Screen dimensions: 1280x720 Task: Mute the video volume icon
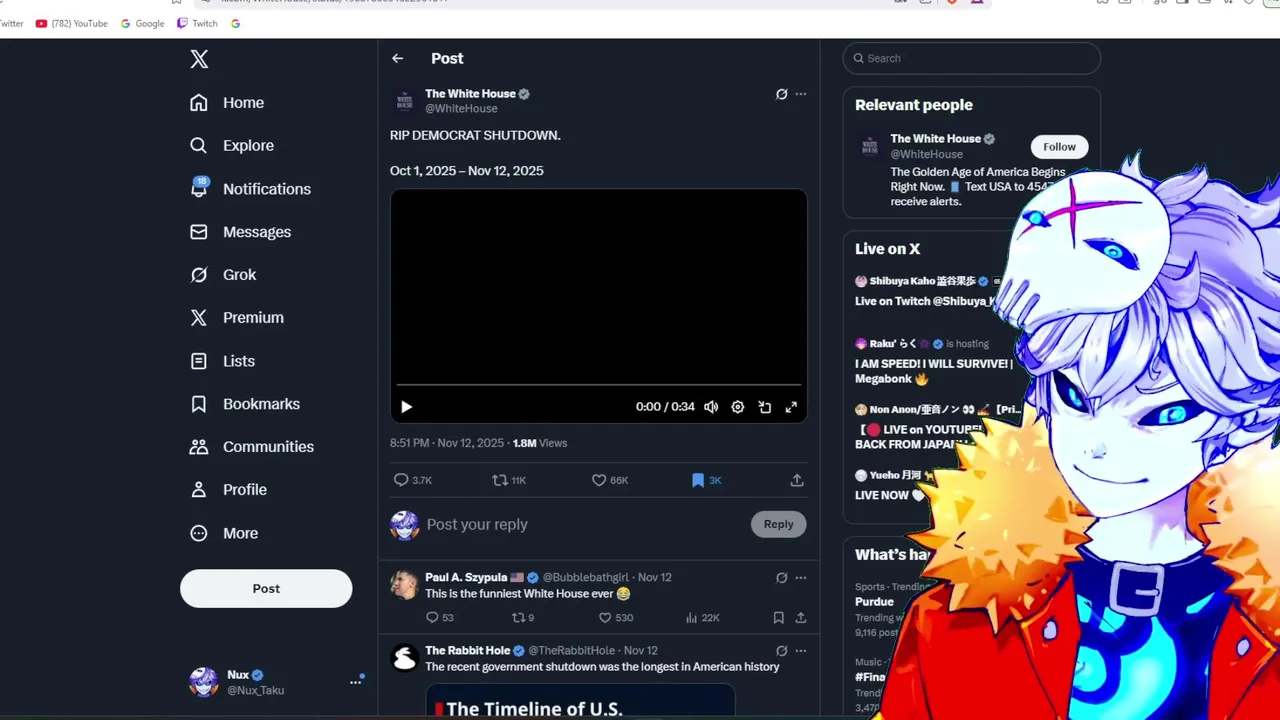tap(711, 407)
